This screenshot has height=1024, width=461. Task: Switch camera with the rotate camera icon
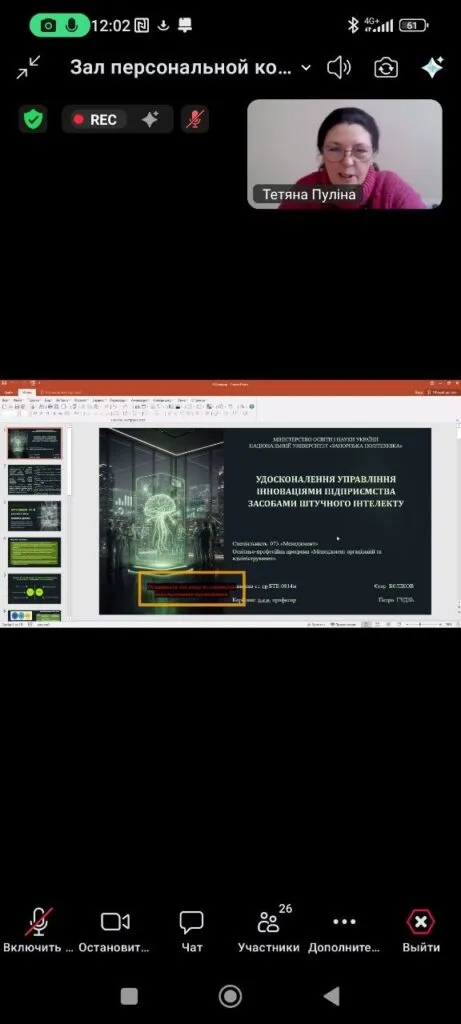tap(386, 67)
